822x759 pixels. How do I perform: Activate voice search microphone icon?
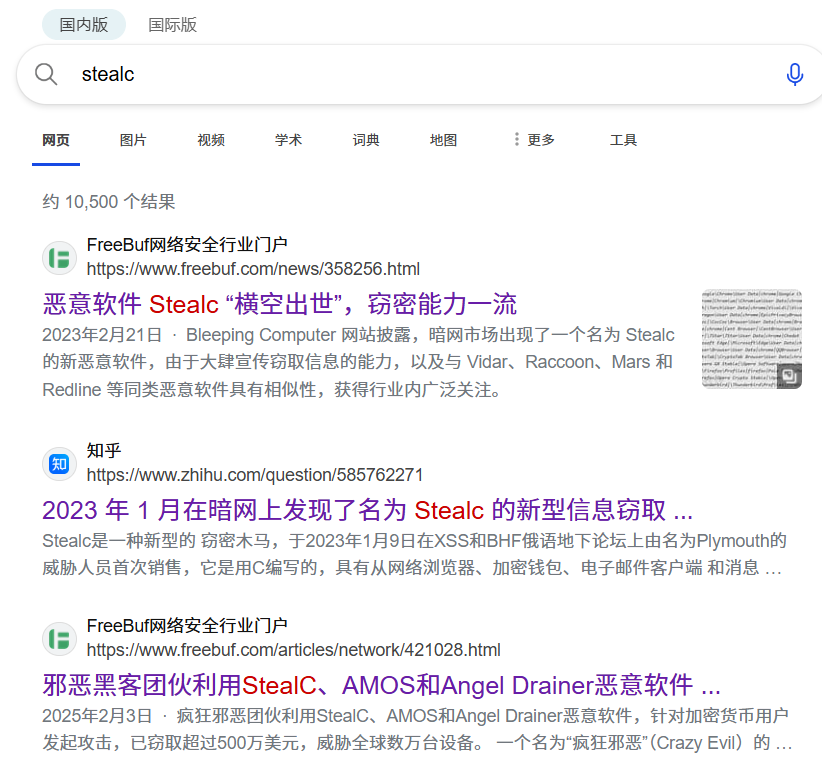point(795,74)
